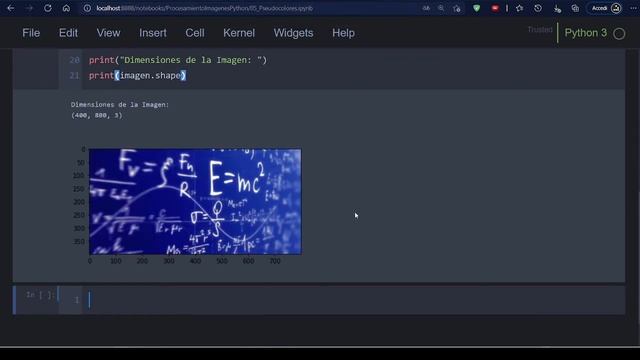The height and width of the screenshot is (360, 640).
Task: Click code line print(imagen.shape)
Action: (137, 76)
